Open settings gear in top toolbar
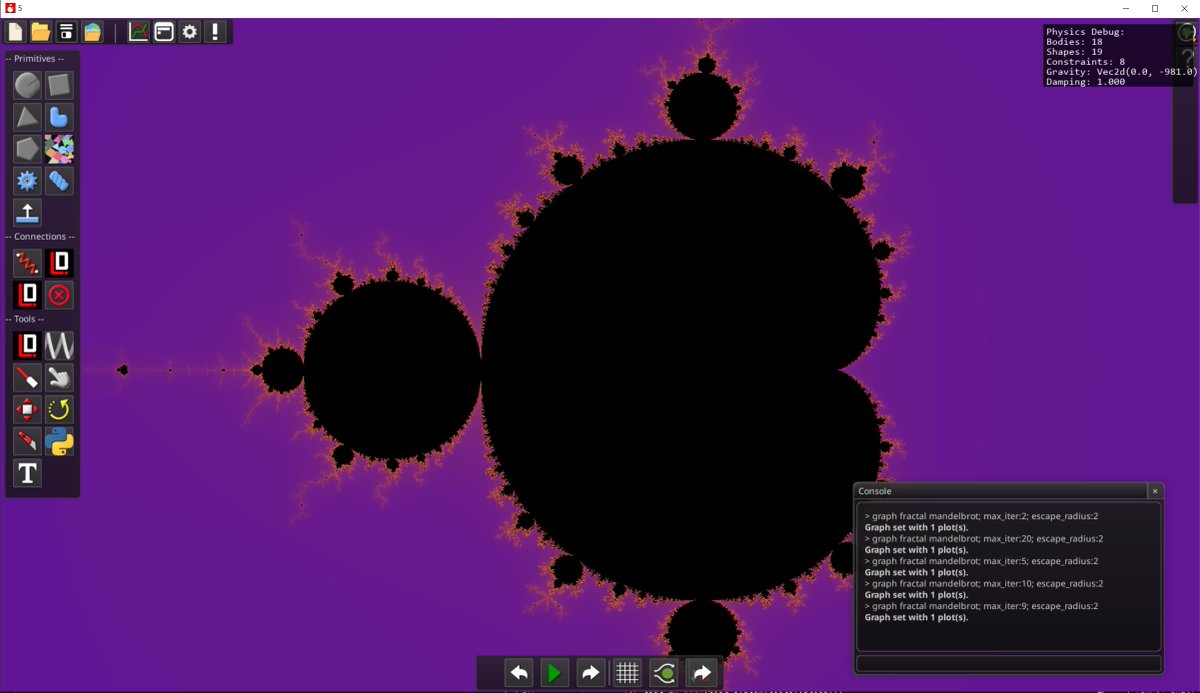The height and width of the screenshot is (693, 1200). pyautogui.click(x=190, y=32)
